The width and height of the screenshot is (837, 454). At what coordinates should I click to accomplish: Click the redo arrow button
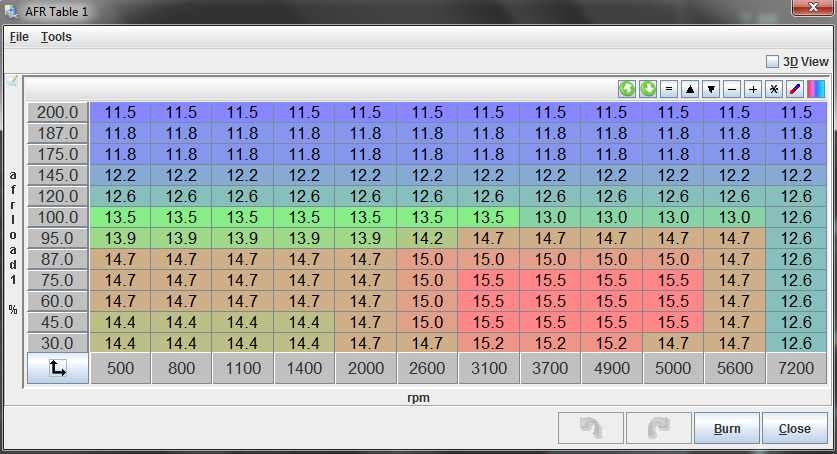click(x=659, y=428)
